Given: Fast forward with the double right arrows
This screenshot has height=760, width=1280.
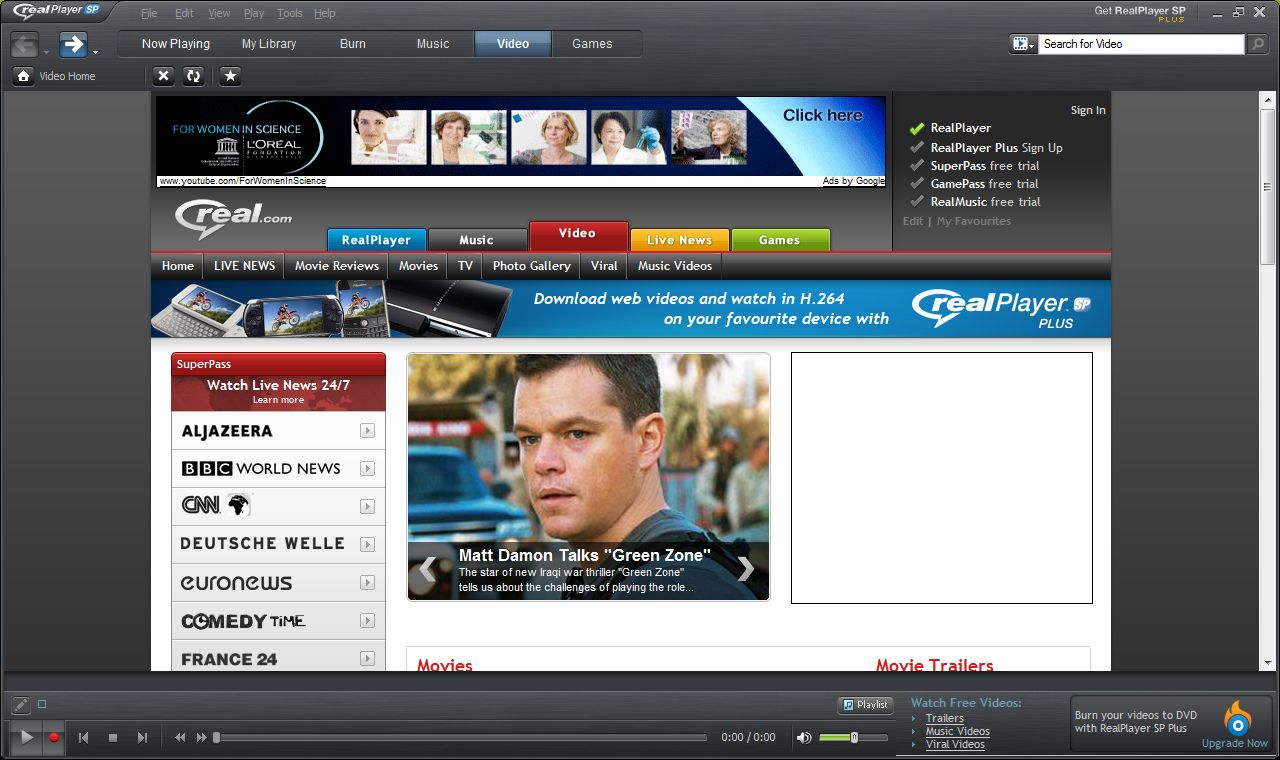Looking at the screenshot, I should [x=201, y=737].
